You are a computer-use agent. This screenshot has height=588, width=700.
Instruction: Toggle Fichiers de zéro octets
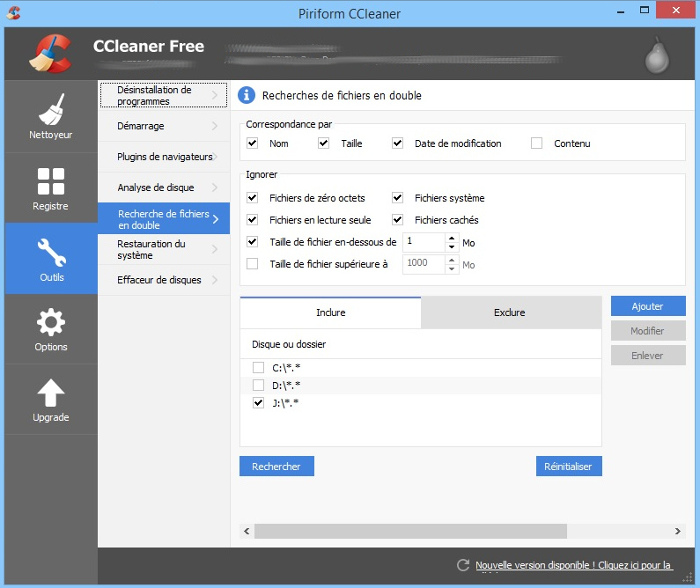click(x=252, y=198)
